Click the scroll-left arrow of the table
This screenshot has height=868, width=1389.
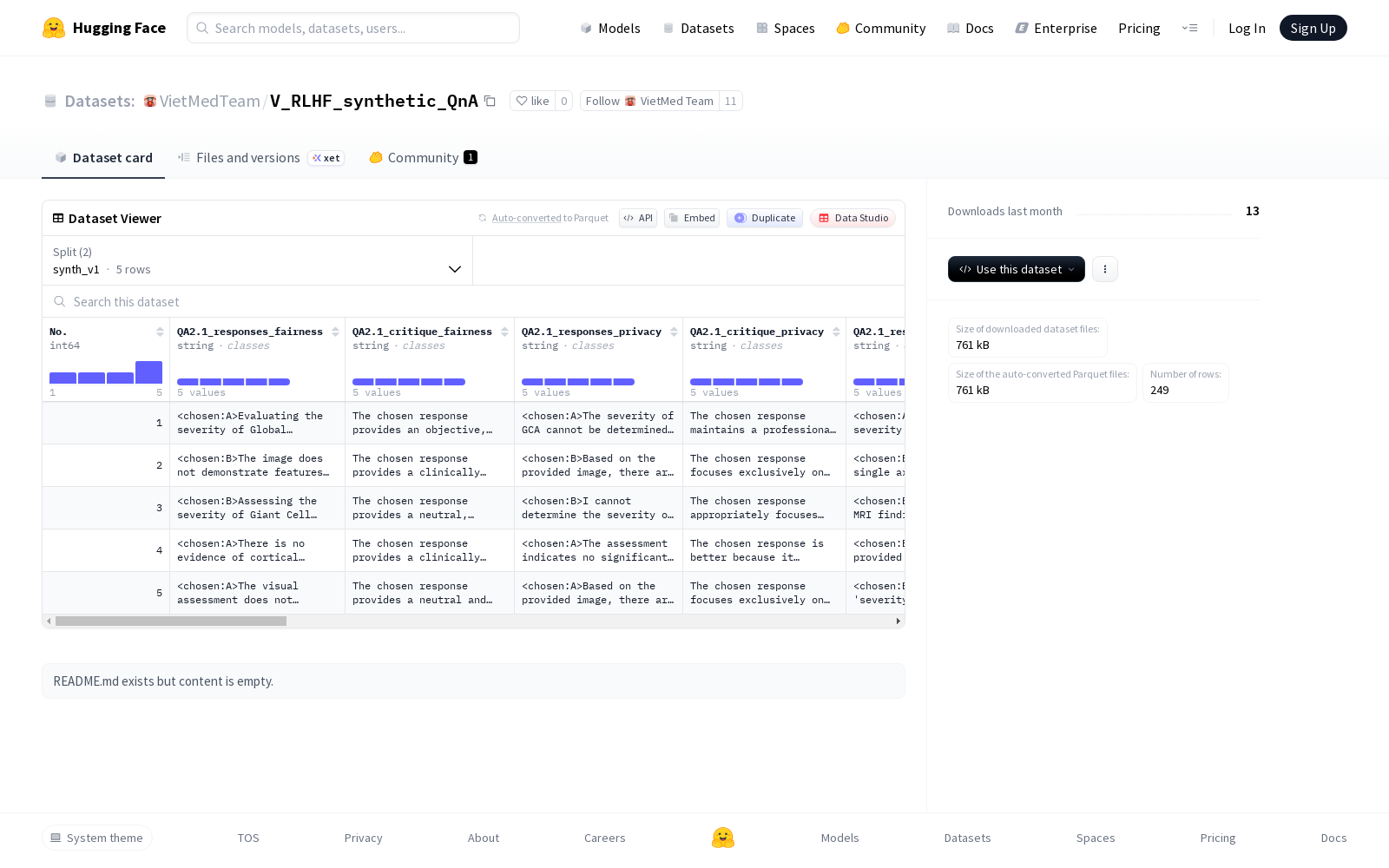pyautogui.click(x=49, y=621)
